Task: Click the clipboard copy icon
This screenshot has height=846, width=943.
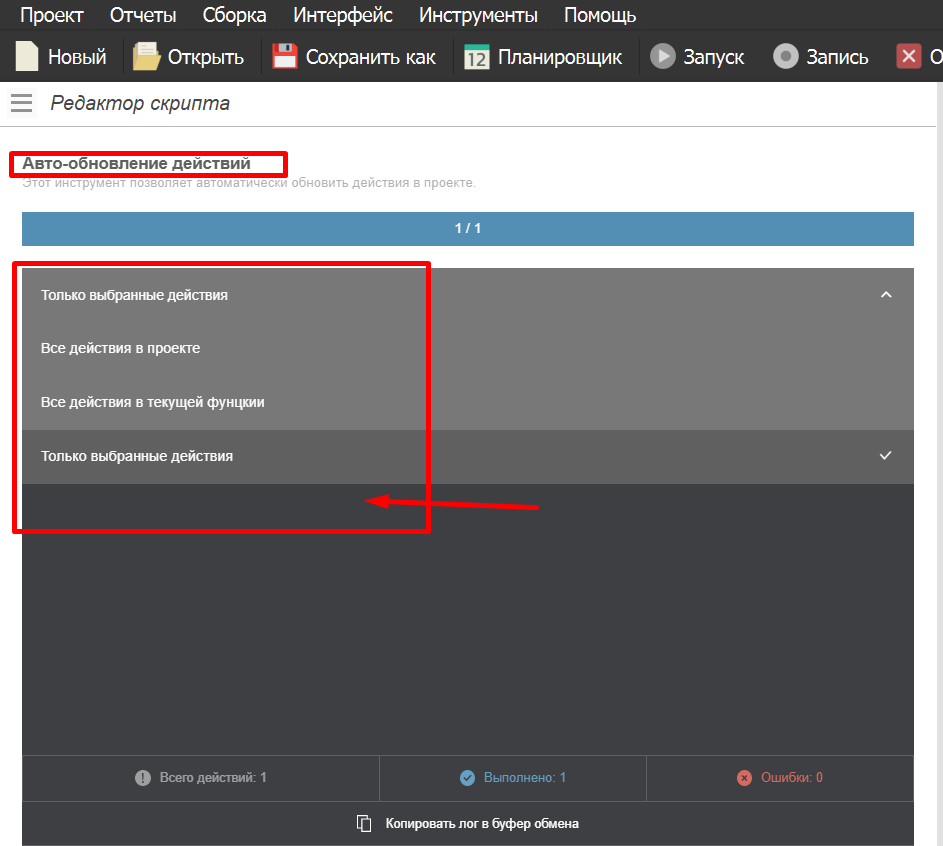Action: pyautogui.click(x=365, y=824)
